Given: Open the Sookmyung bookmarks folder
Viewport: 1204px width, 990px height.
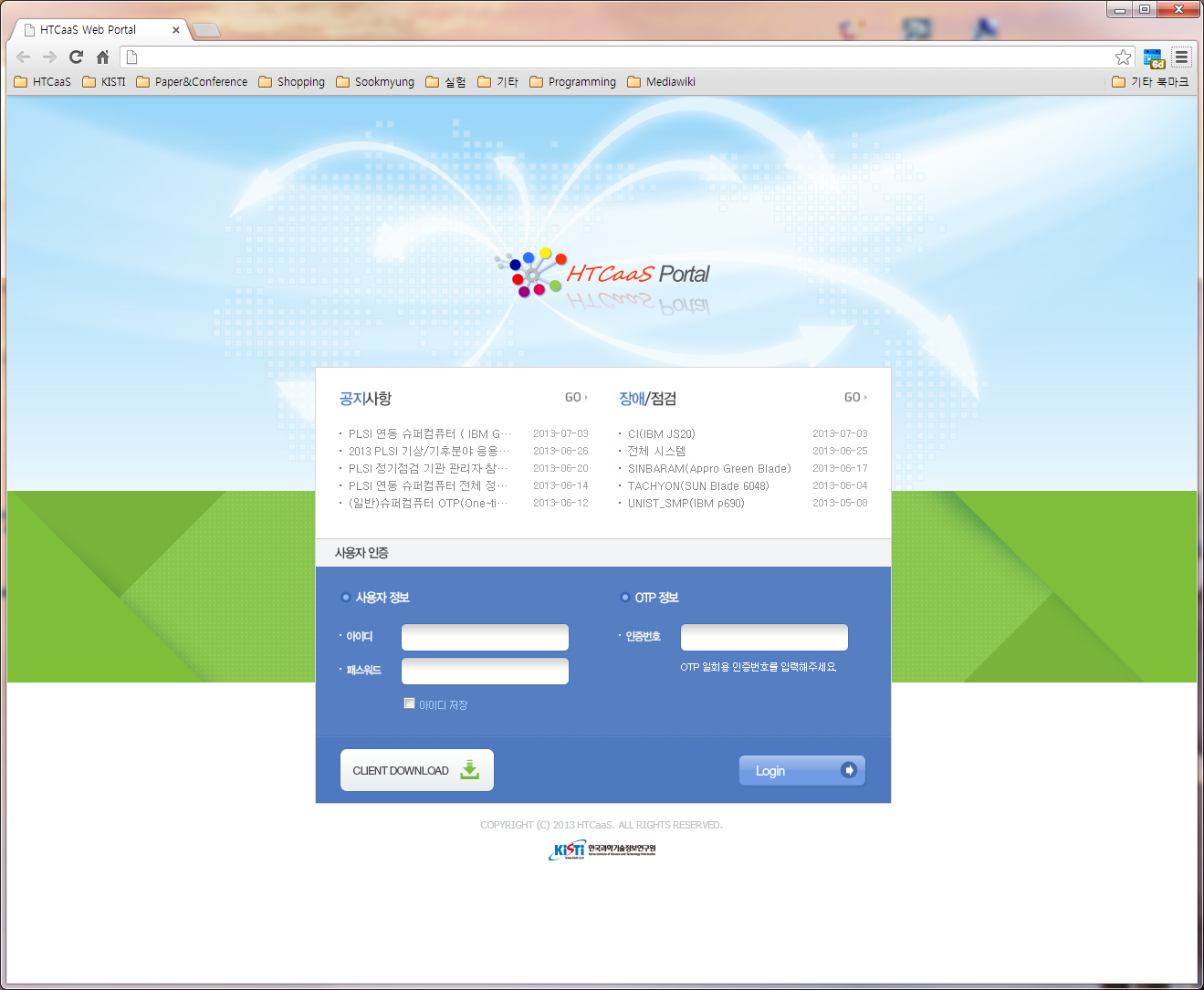Looking at the screenshot, I should 375,82.
